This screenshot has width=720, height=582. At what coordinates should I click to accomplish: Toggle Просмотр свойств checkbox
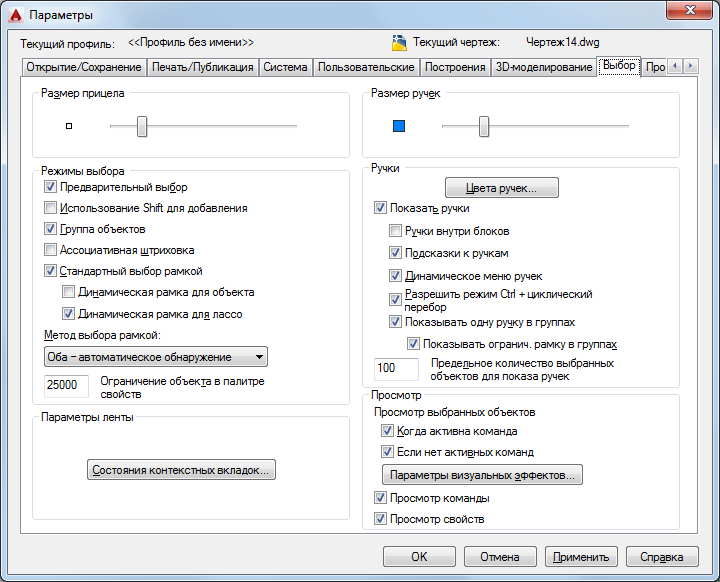[380, 519]
